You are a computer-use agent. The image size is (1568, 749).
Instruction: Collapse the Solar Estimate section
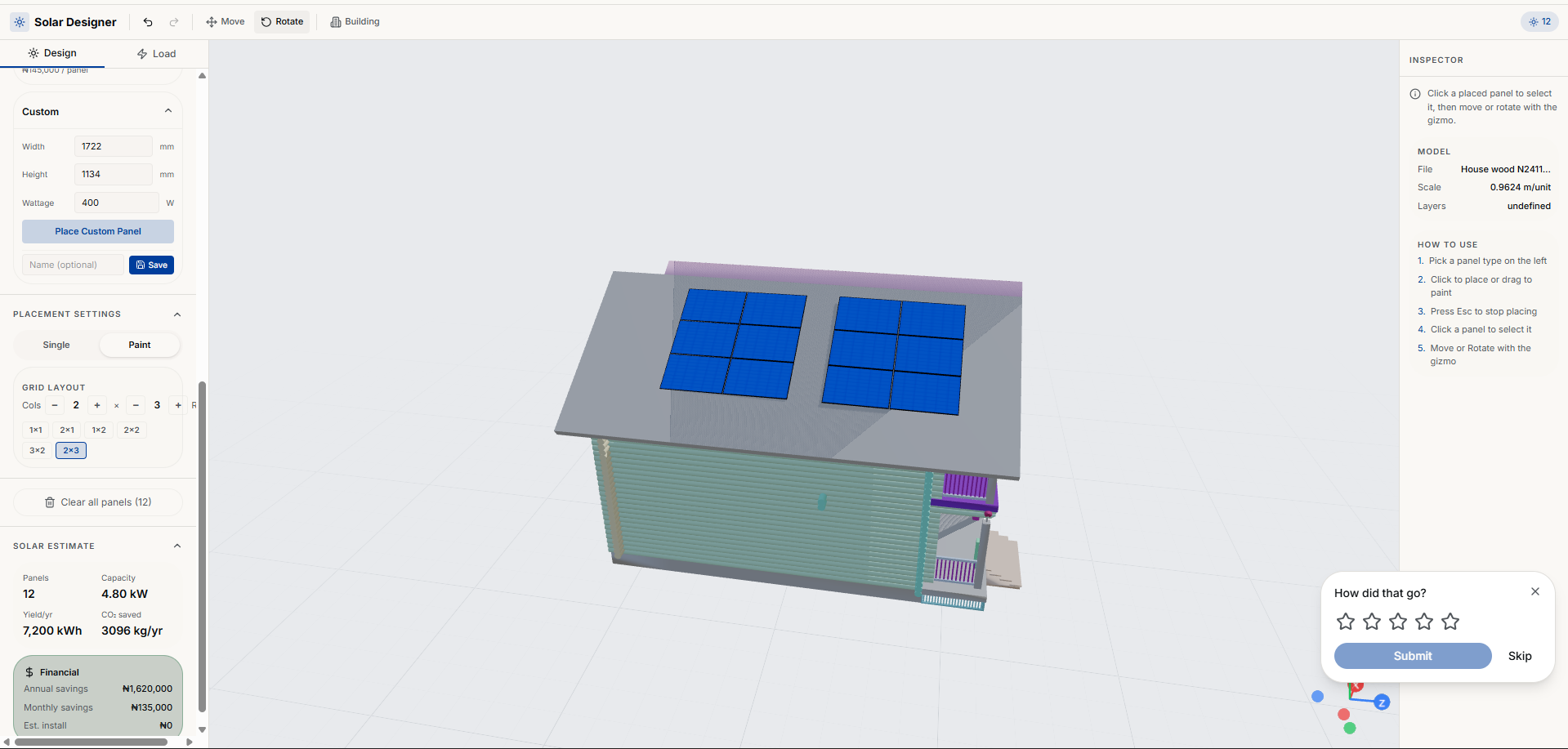point(177,546)
